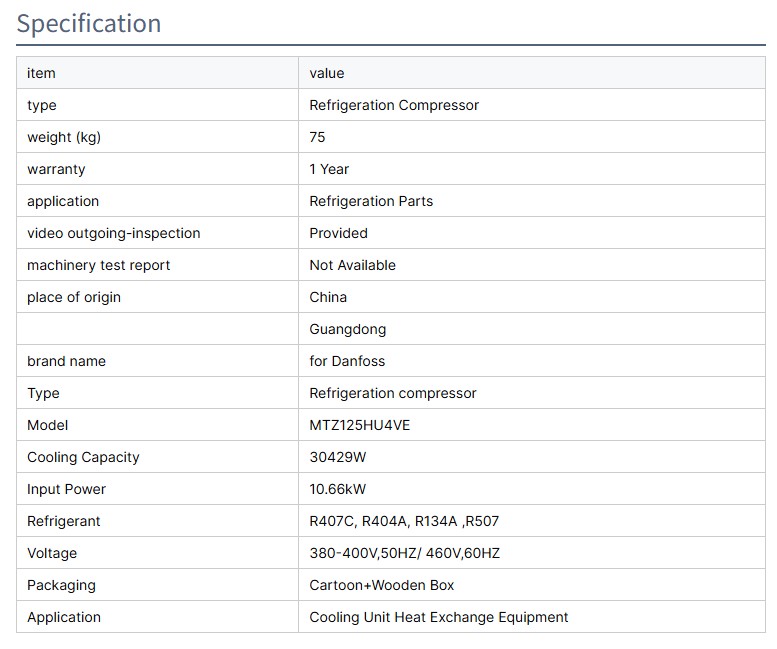Viewport: 777px width, 649px height.
Task: Select the refrigerant list starting with R407C
Action: point(405,521)
